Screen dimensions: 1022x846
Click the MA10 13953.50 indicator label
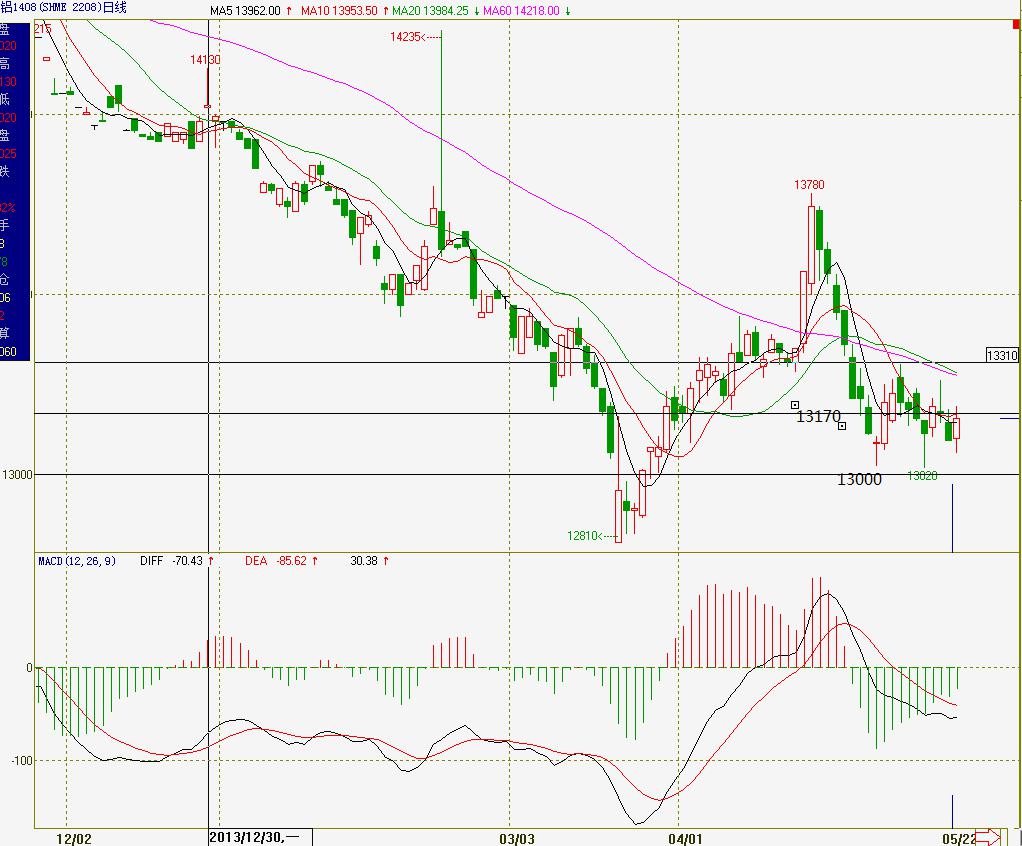(x=339, y=11)
